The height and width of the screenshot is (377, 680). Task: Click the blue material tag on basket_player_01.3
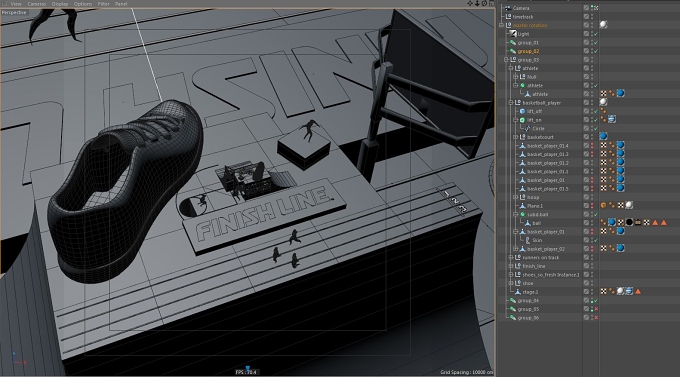point(621,154)
